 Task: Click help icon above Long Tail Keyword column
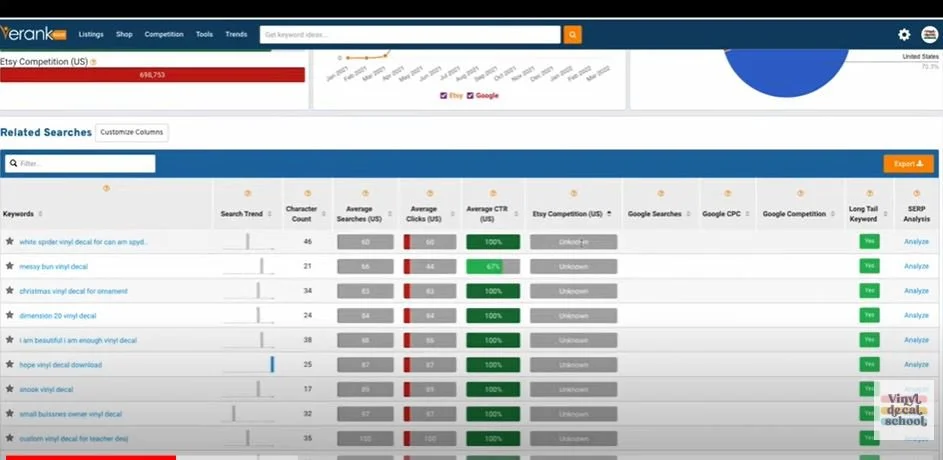(x=870, y=194)
